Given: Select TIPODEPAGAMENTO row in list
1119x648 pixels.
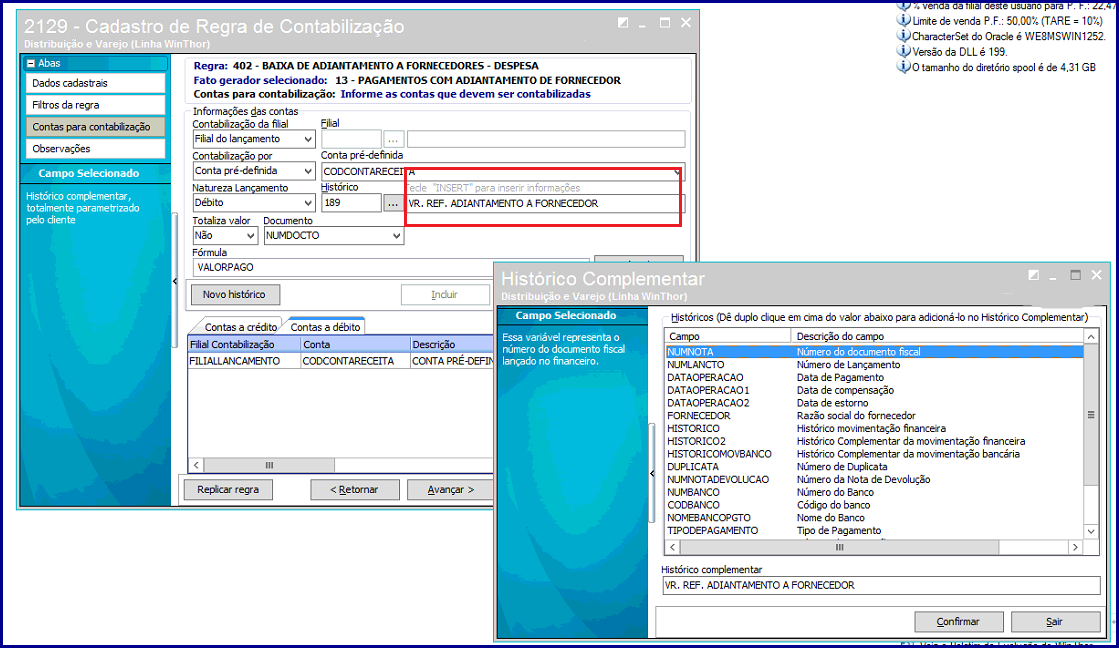Looking at the screenshot, I should tap(874, 531).
